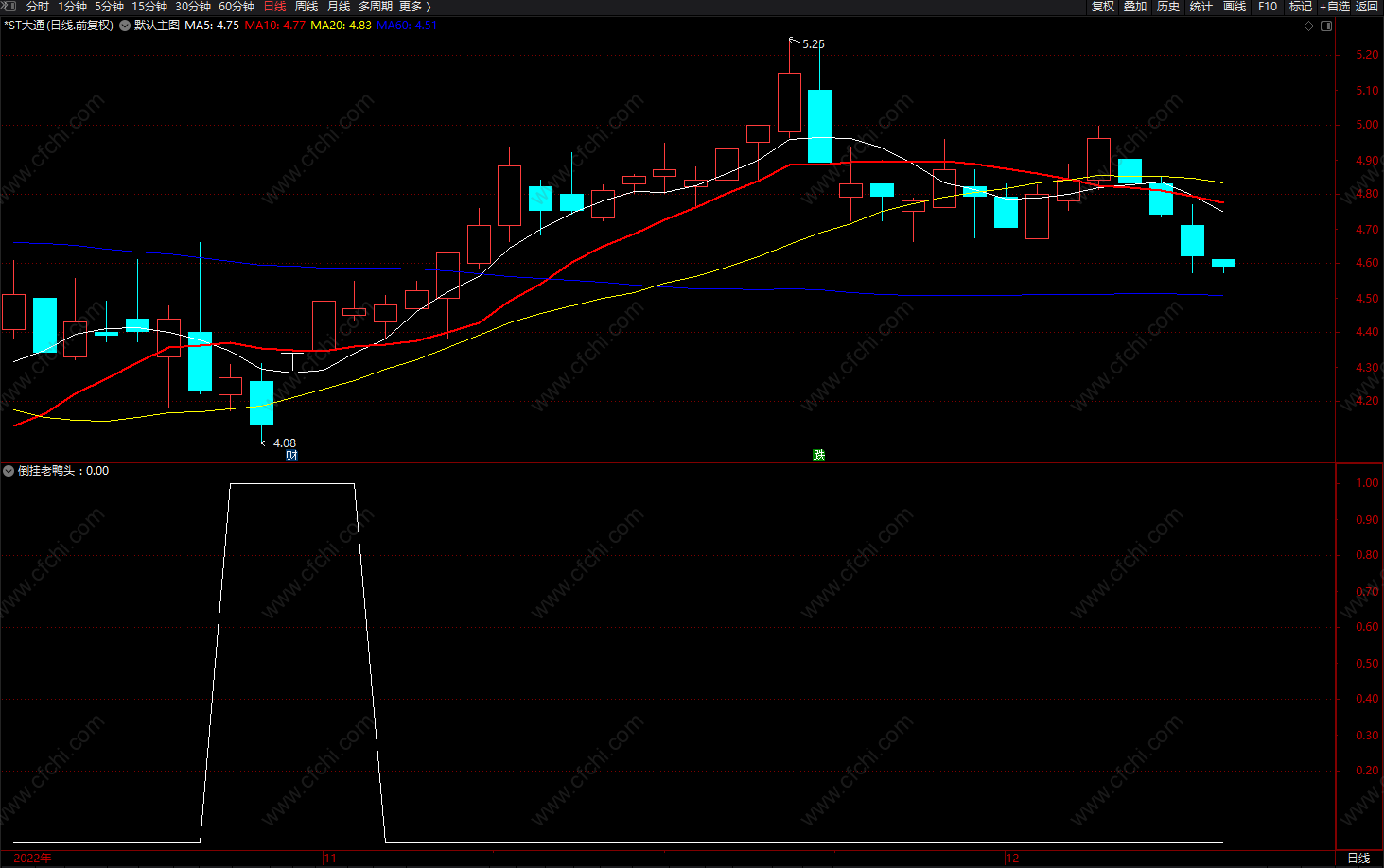Image resolution: width=1384 pixels, height=868 pixels.
Task: Select the 60分钟 period
Action: [237, 7]
